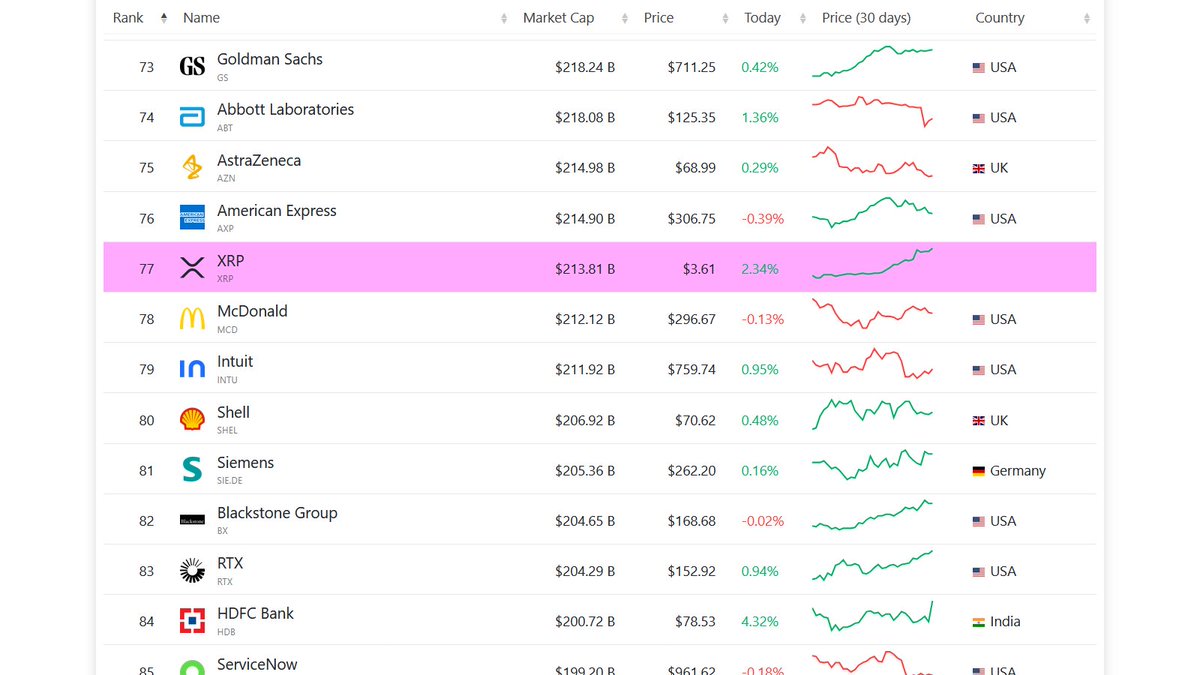Click Goldman Sachs price $711.25
The height and width of the screenshot is (675, 1200).
pos(692,68)
